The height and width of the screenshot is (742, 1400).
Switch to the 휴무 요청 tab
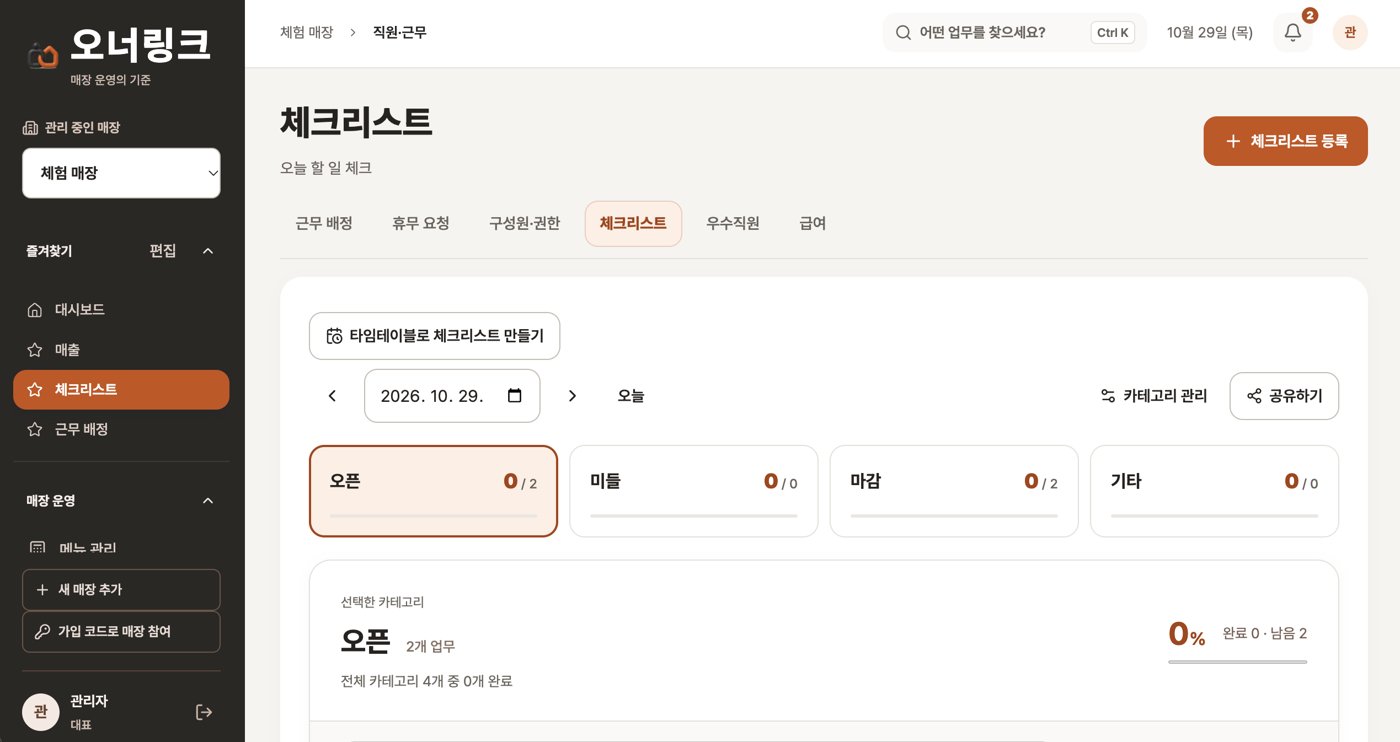(x=421, y=223)
